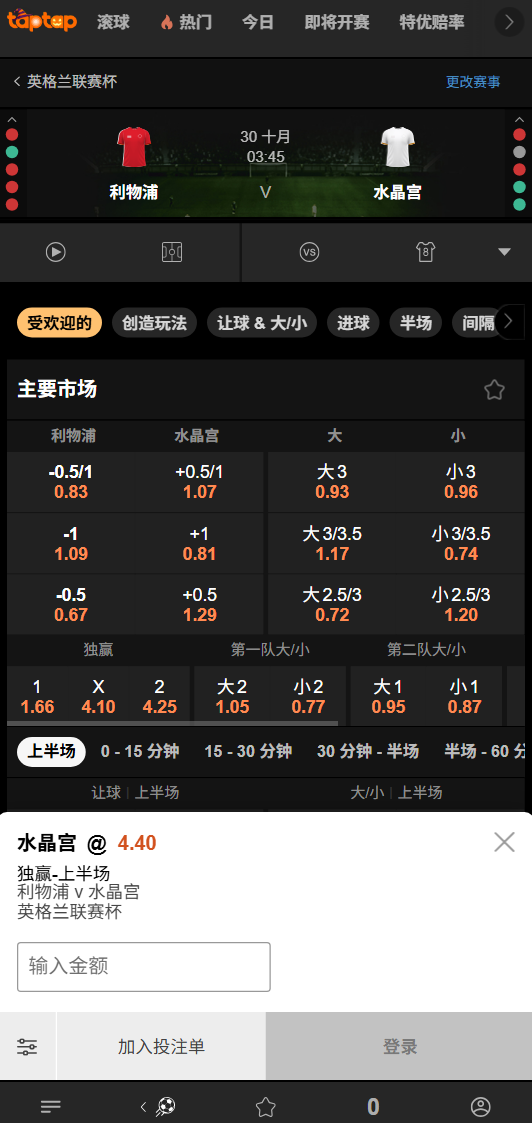Pick 小 2.5/3 at 1.20
This screenshot has height=1123, width=532.
pos(461,604)
